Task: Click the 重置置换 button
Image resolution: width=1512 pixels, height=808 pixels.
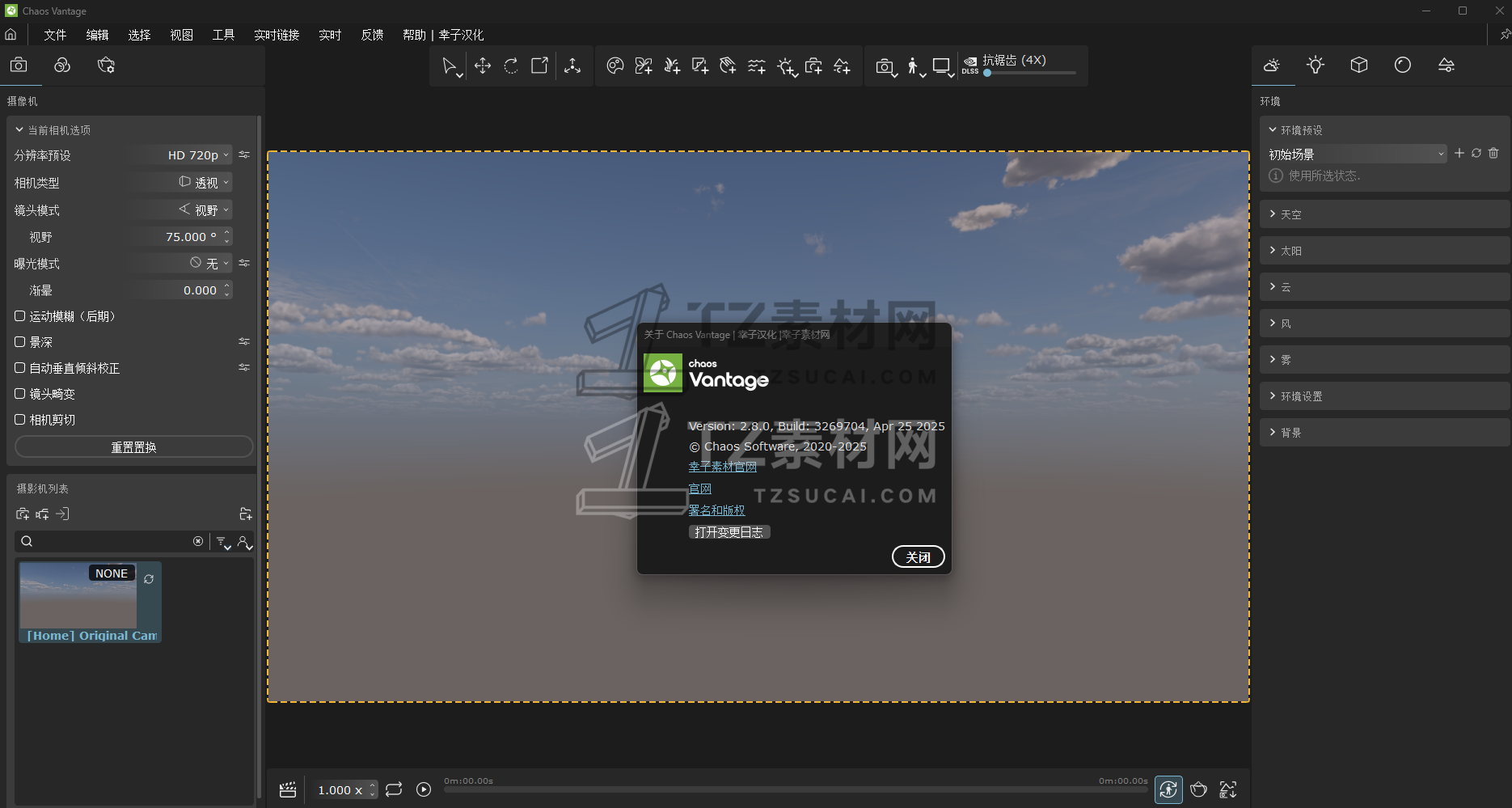Action: click(x=133, y=447)
